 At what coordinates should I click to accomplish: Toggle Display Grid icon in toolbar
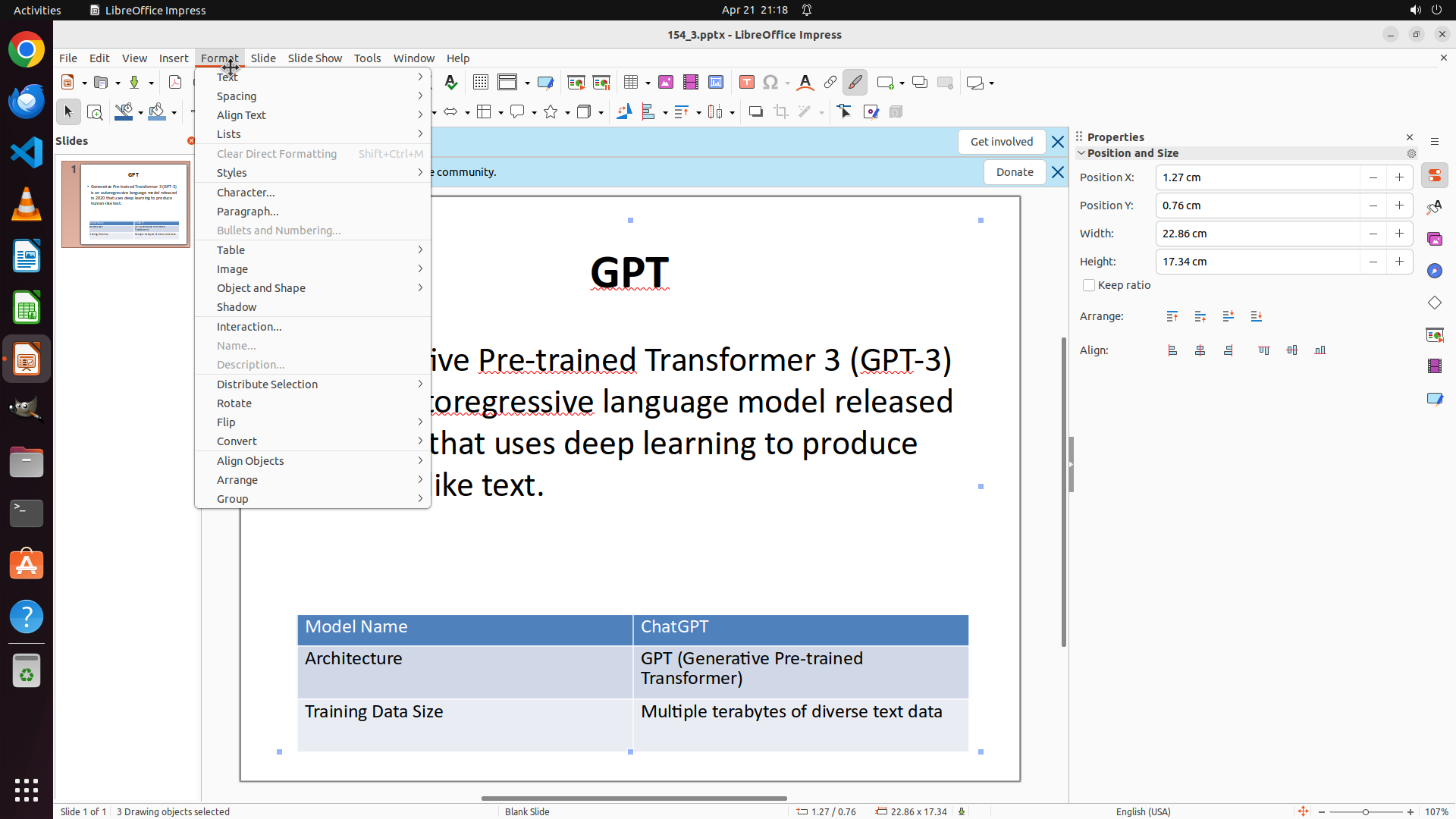pos(480,83)
